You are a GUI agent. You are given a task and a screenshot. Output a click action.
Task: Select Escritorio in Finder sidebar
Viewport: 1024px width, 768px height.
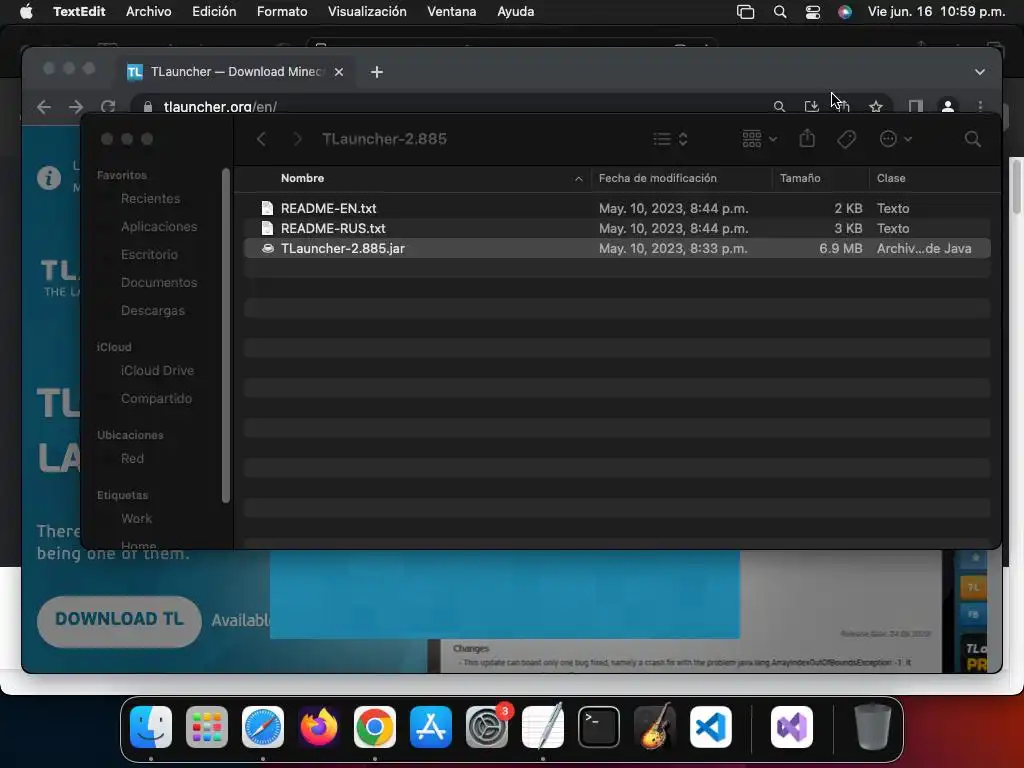coord(149,255)
